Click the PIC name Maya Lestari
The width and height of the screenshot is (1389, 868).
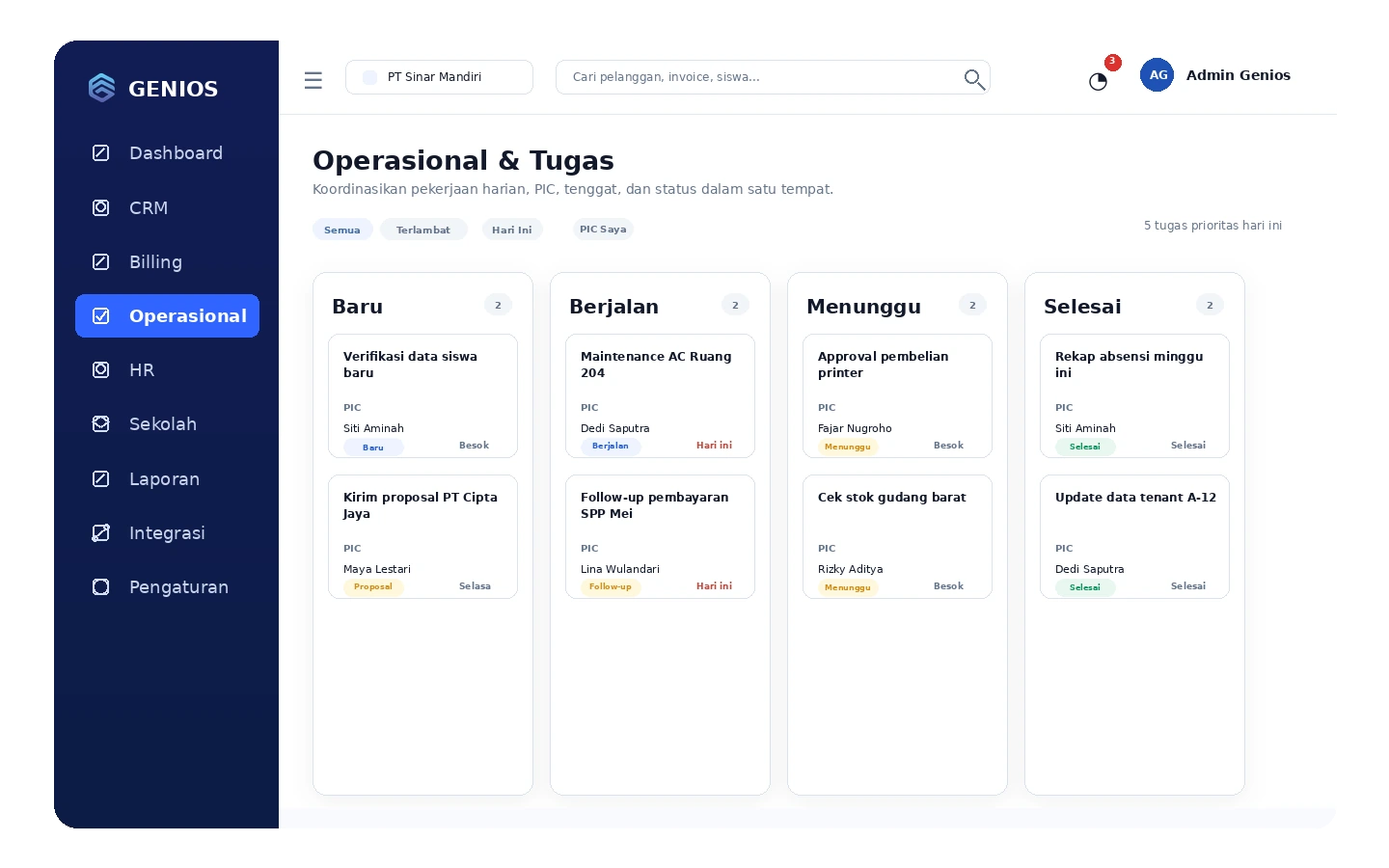coord(377,569)
